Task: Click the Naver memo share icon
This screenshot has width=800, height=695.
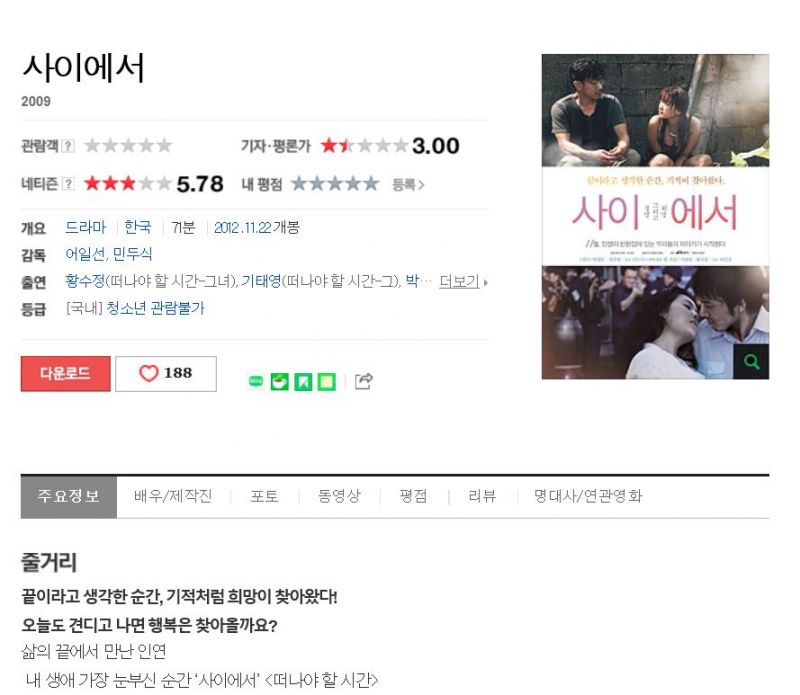Action: pos(327,382)
